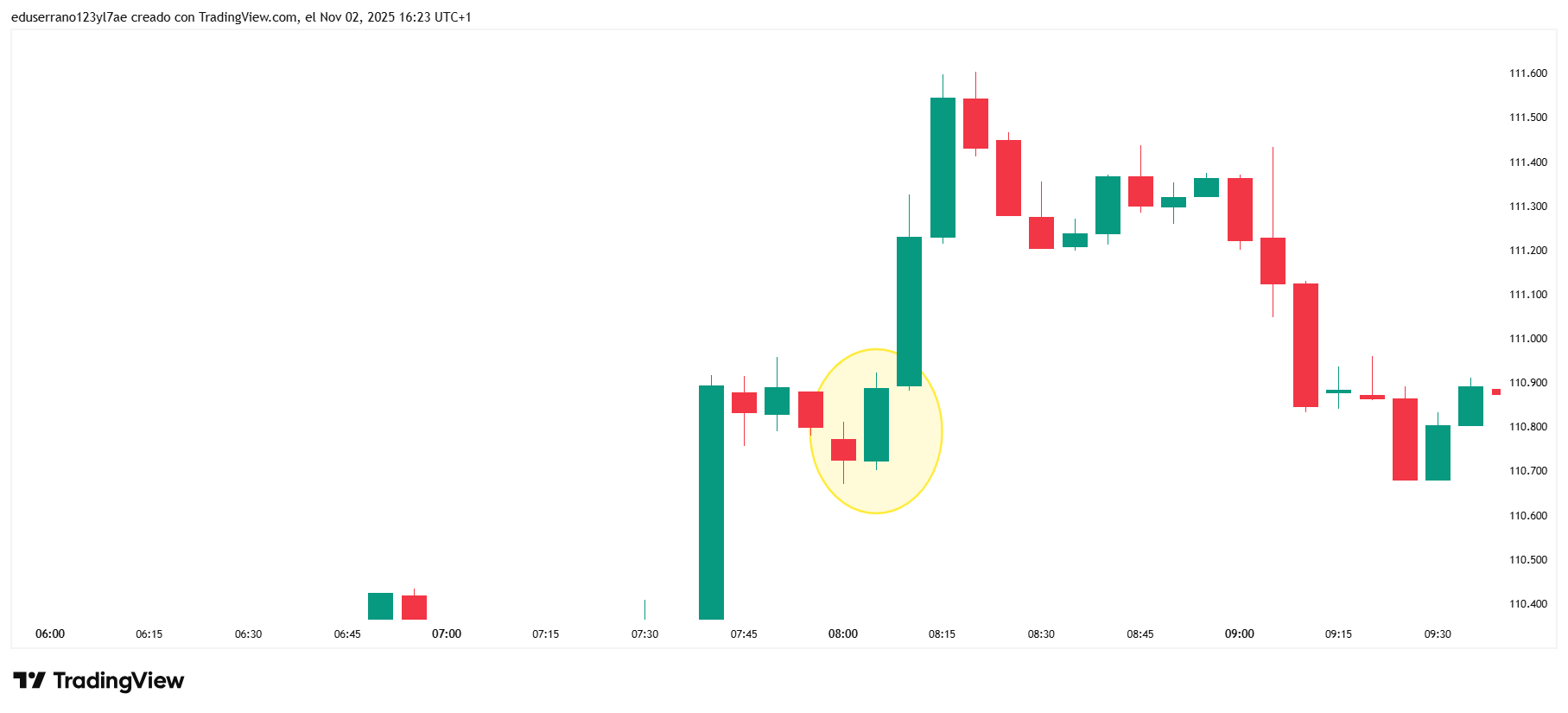Image resolution: width=1568 pixels, height=713 pixels.
Task: Click the 111.000 price scale label
Action: 1527,339
